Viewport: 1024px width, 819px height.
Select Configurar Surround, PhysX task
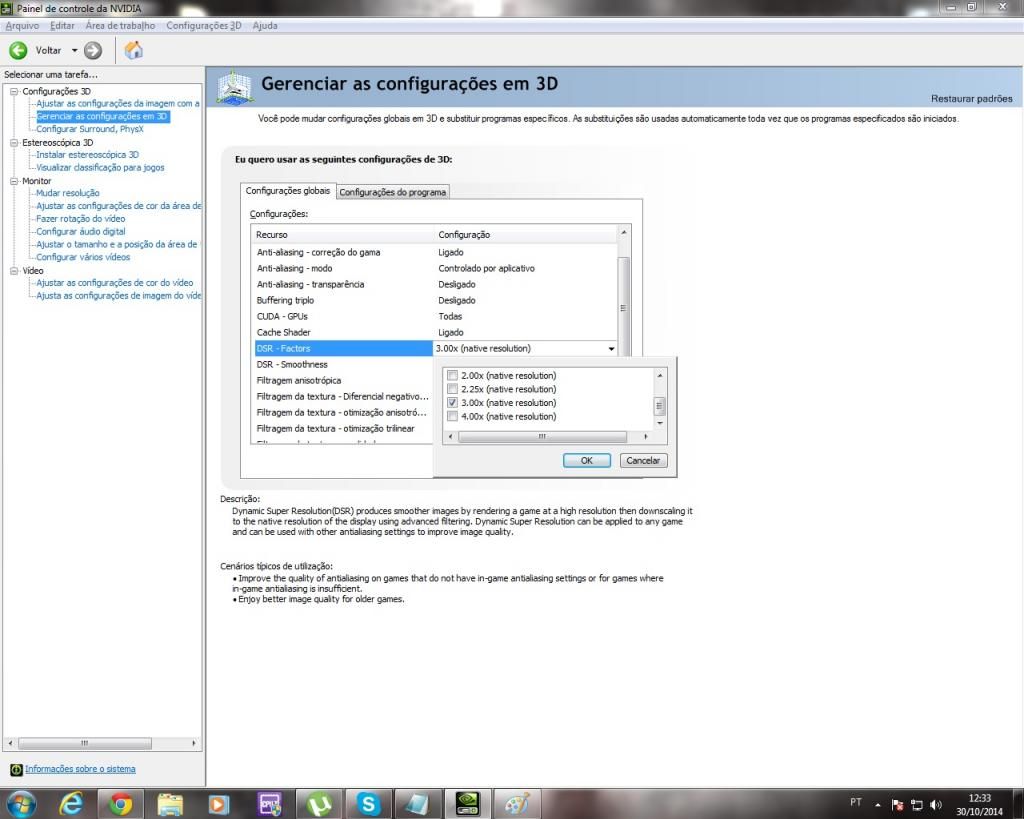89,129
